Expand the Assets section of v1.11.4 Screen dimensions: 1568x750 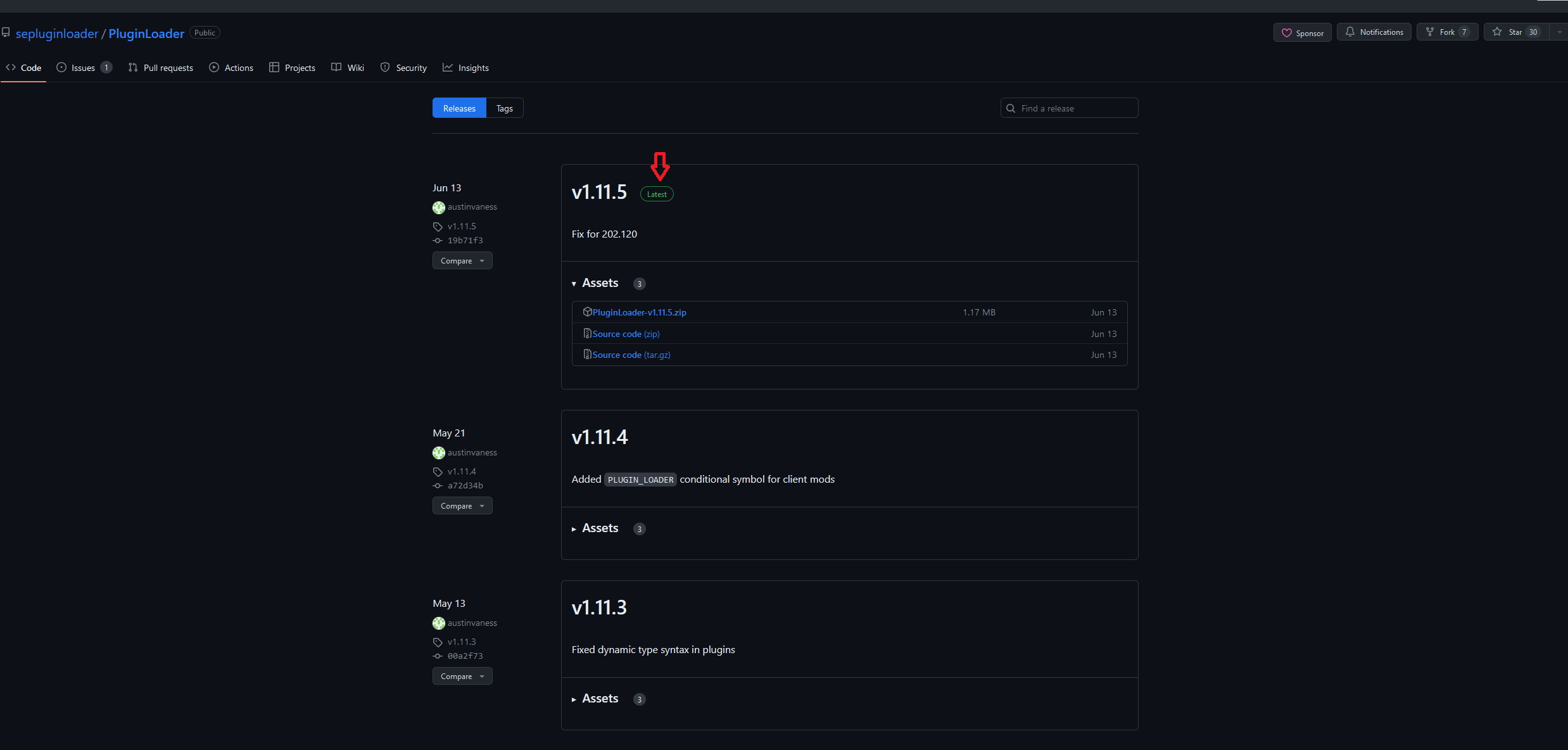[x=595, y=528]
